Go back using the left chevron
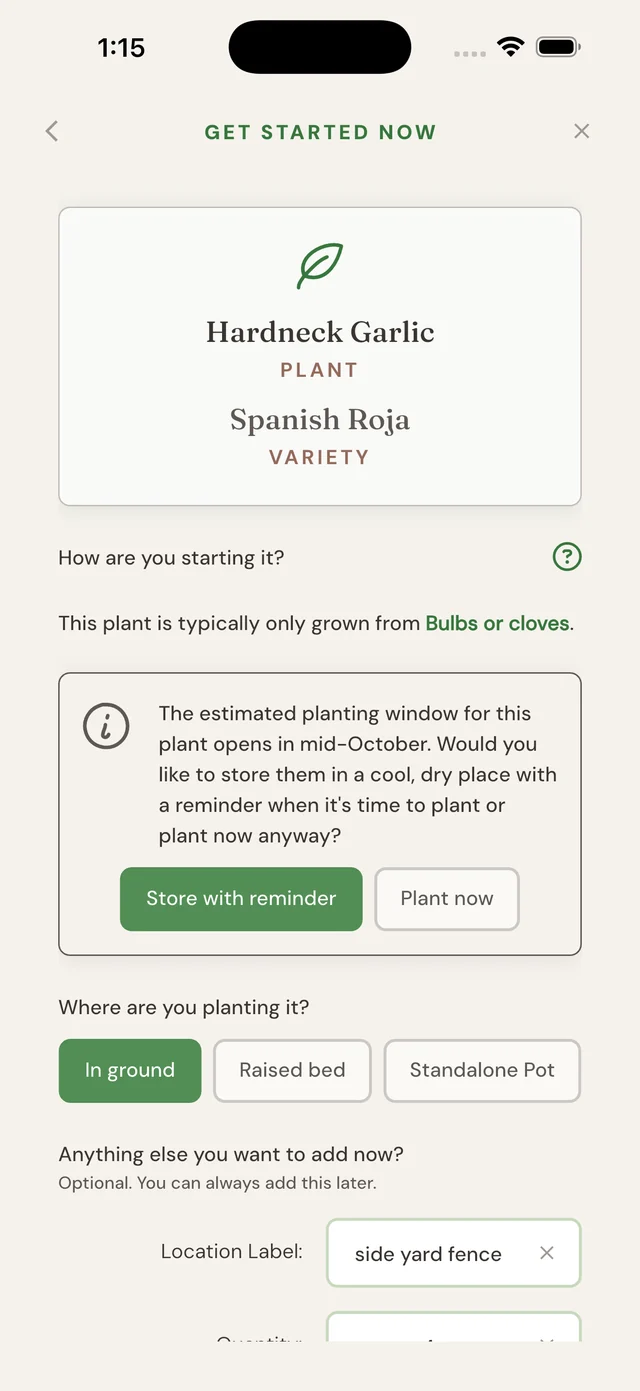The image size is (640, 1391). [x=52, y=131]
